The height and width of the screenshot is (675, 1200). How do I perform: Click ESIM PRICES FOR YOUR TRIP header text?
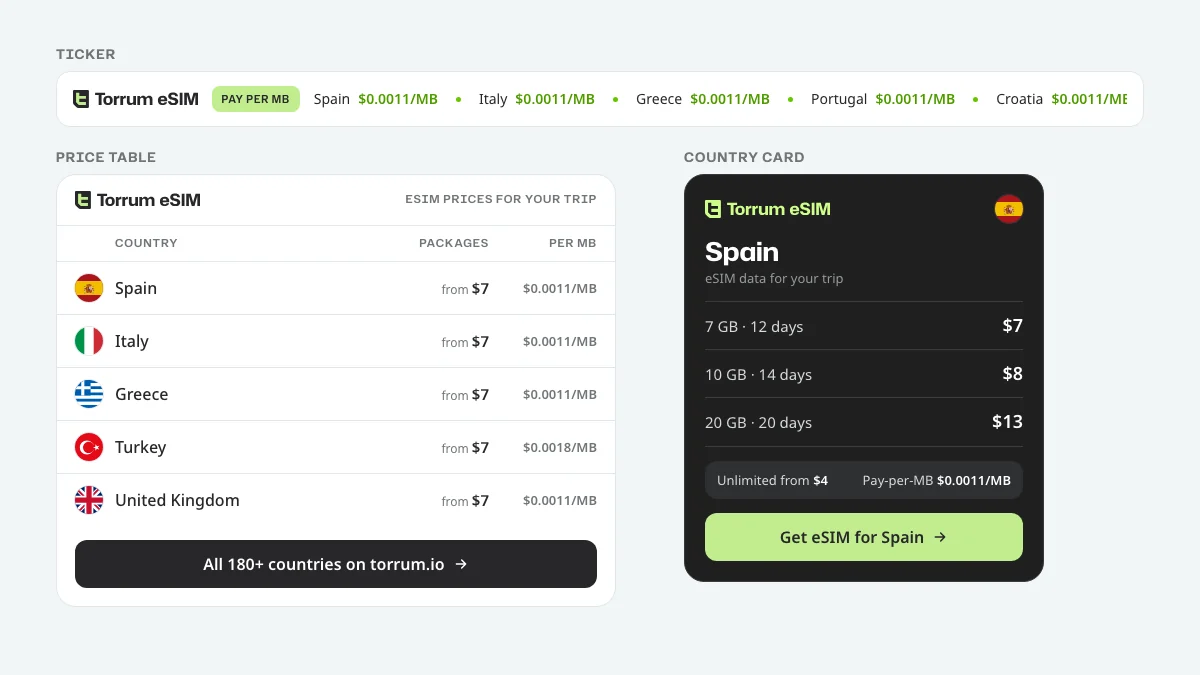click(501, 199)
